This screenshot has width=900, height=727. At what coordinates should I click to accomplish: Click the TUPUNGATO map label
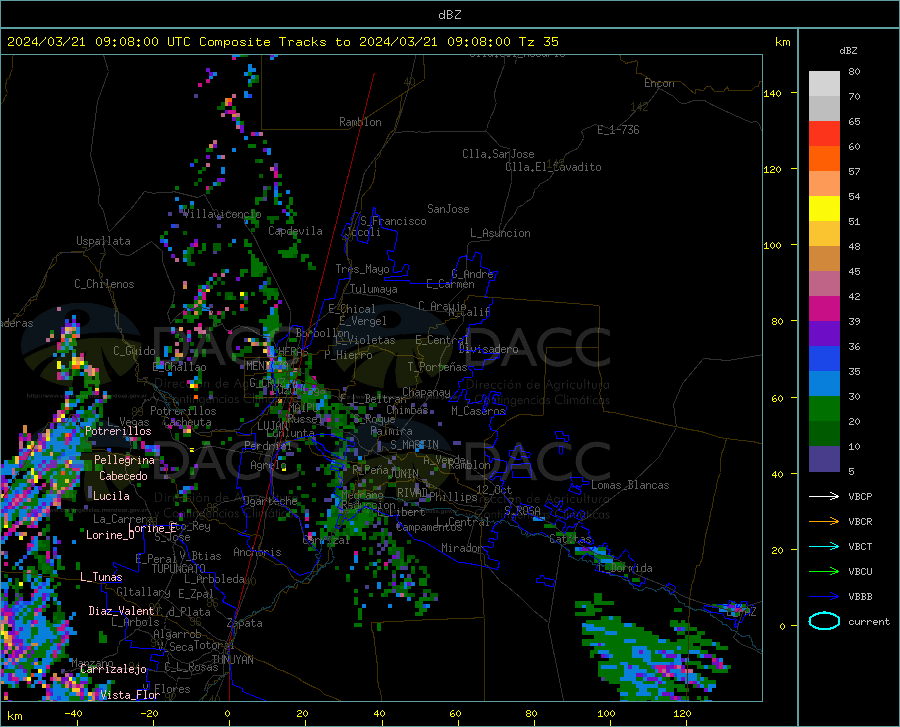(x=179, y=569)
